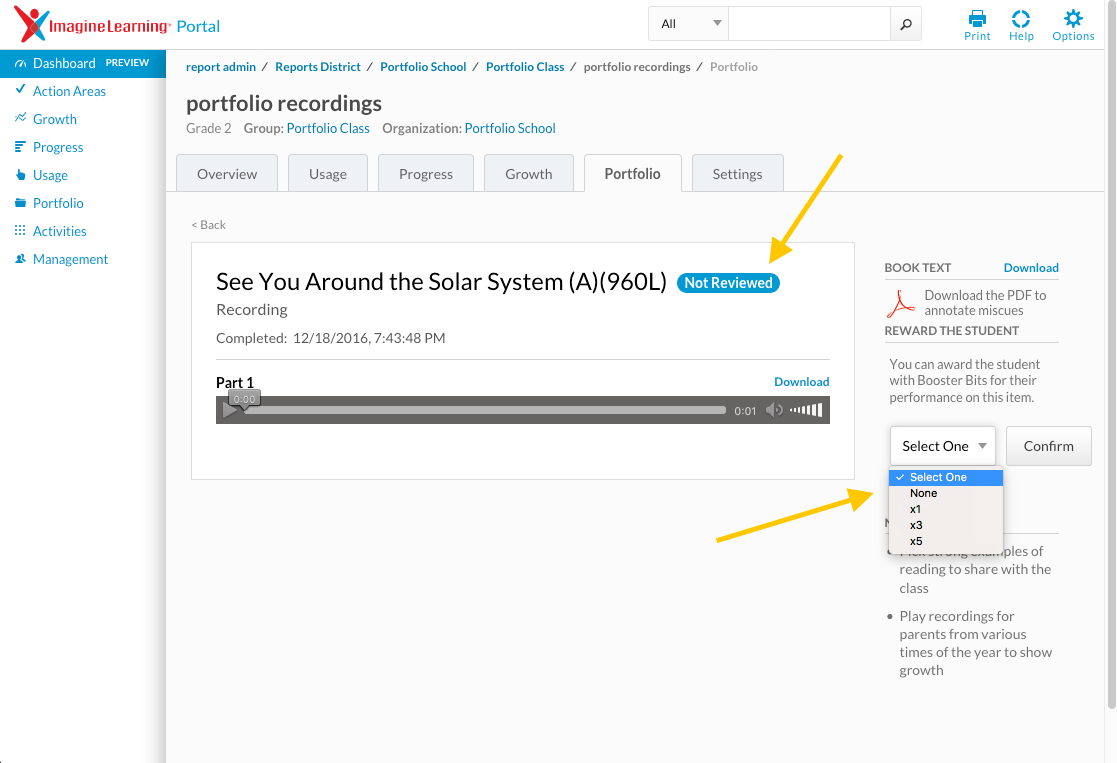Click the Print icon
Screen dimensions: 1117x763
coord(977,19)
